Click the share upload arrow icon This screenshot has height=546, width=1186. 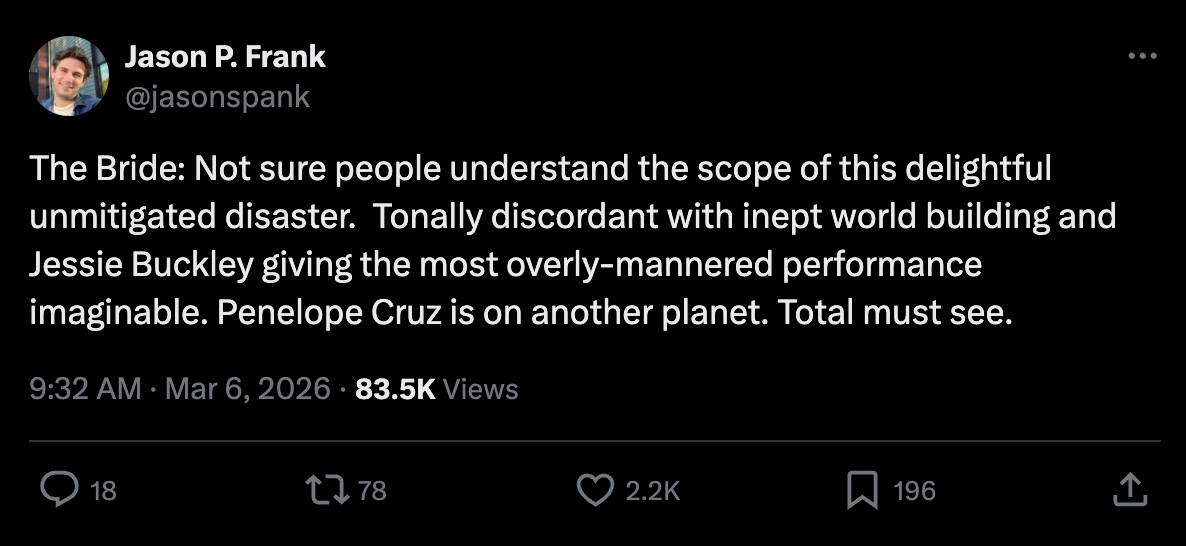click(x=1128, y=489)
